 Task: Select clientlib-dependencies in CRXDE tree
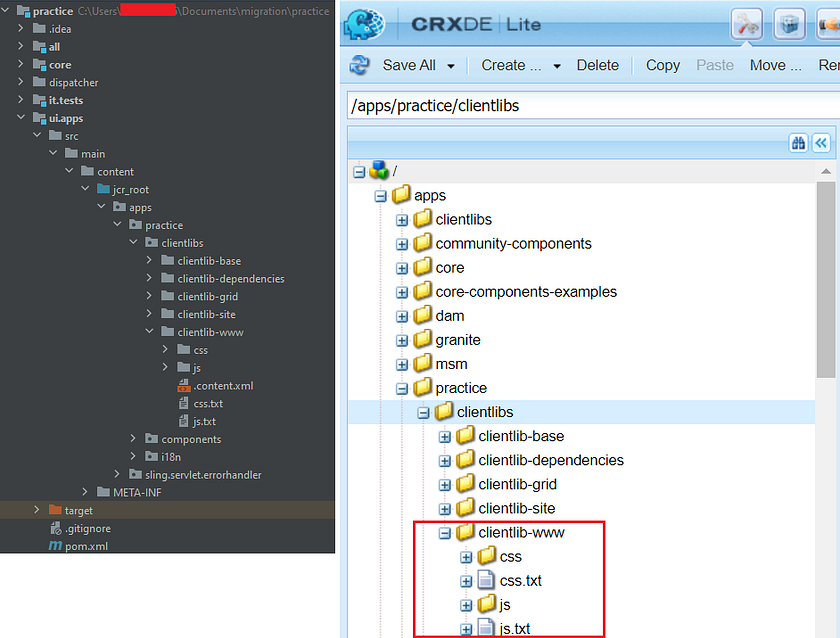point(551,460)
